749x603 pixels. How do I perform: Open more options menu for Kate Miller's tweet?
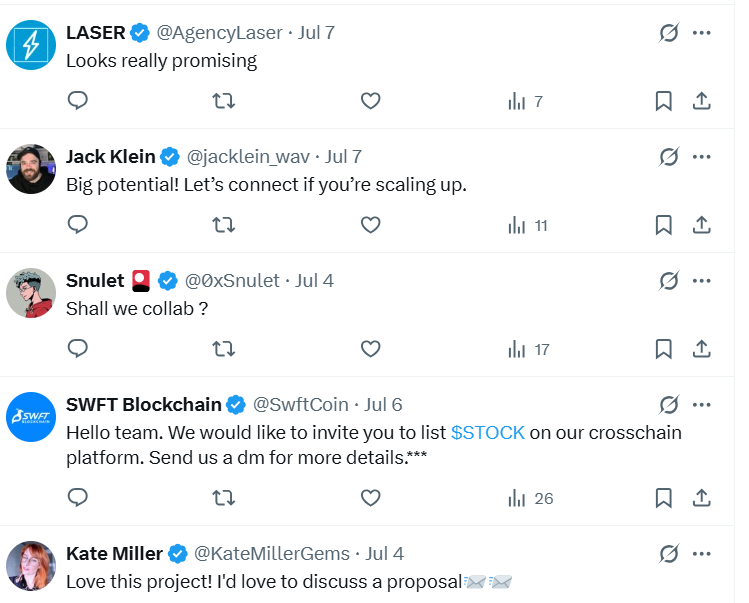click(701, 554)
